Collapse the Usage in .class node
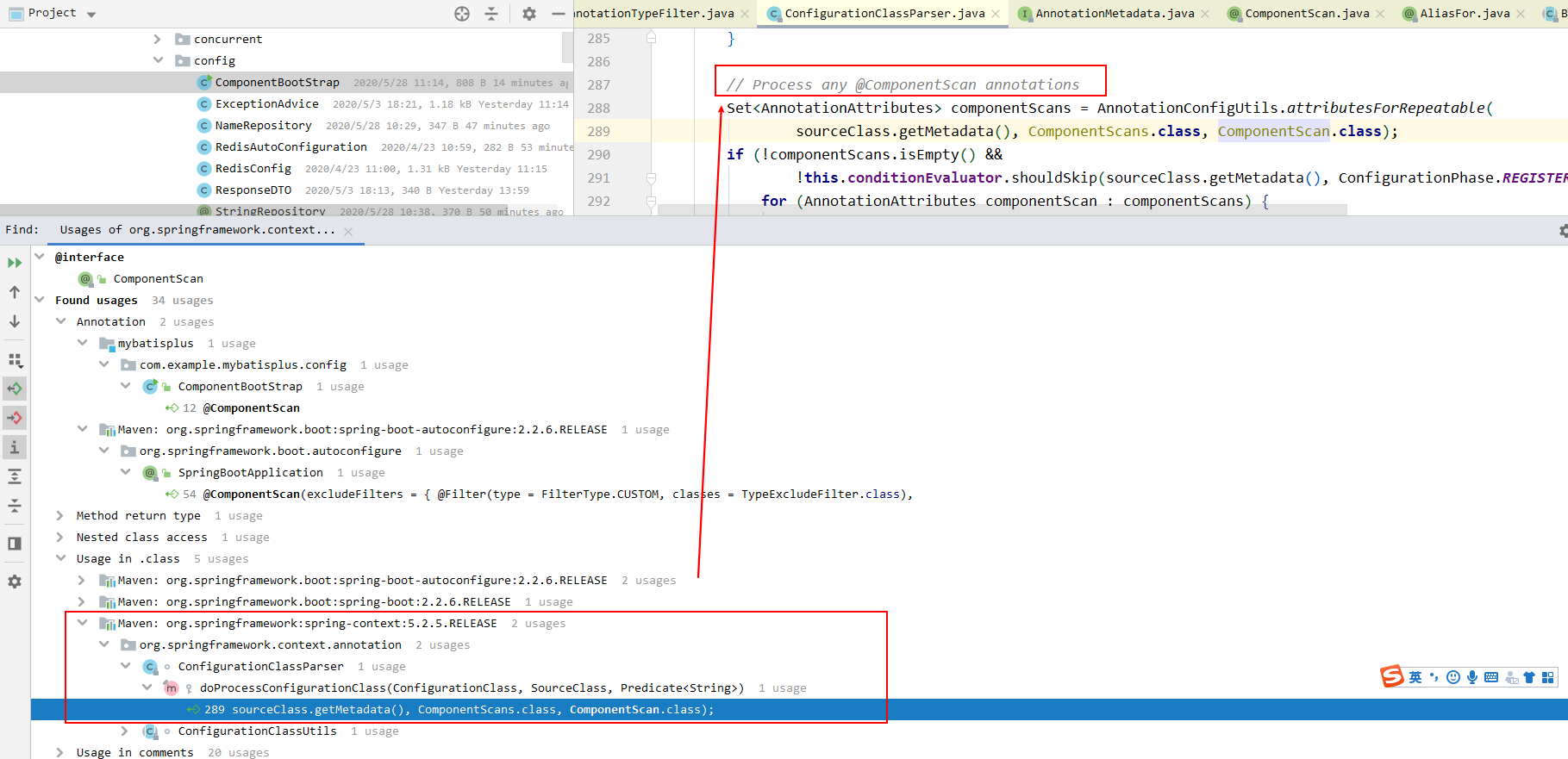The height and width of the screenshot is (759, 1568). pyautogui.click(x=60, y=558)
